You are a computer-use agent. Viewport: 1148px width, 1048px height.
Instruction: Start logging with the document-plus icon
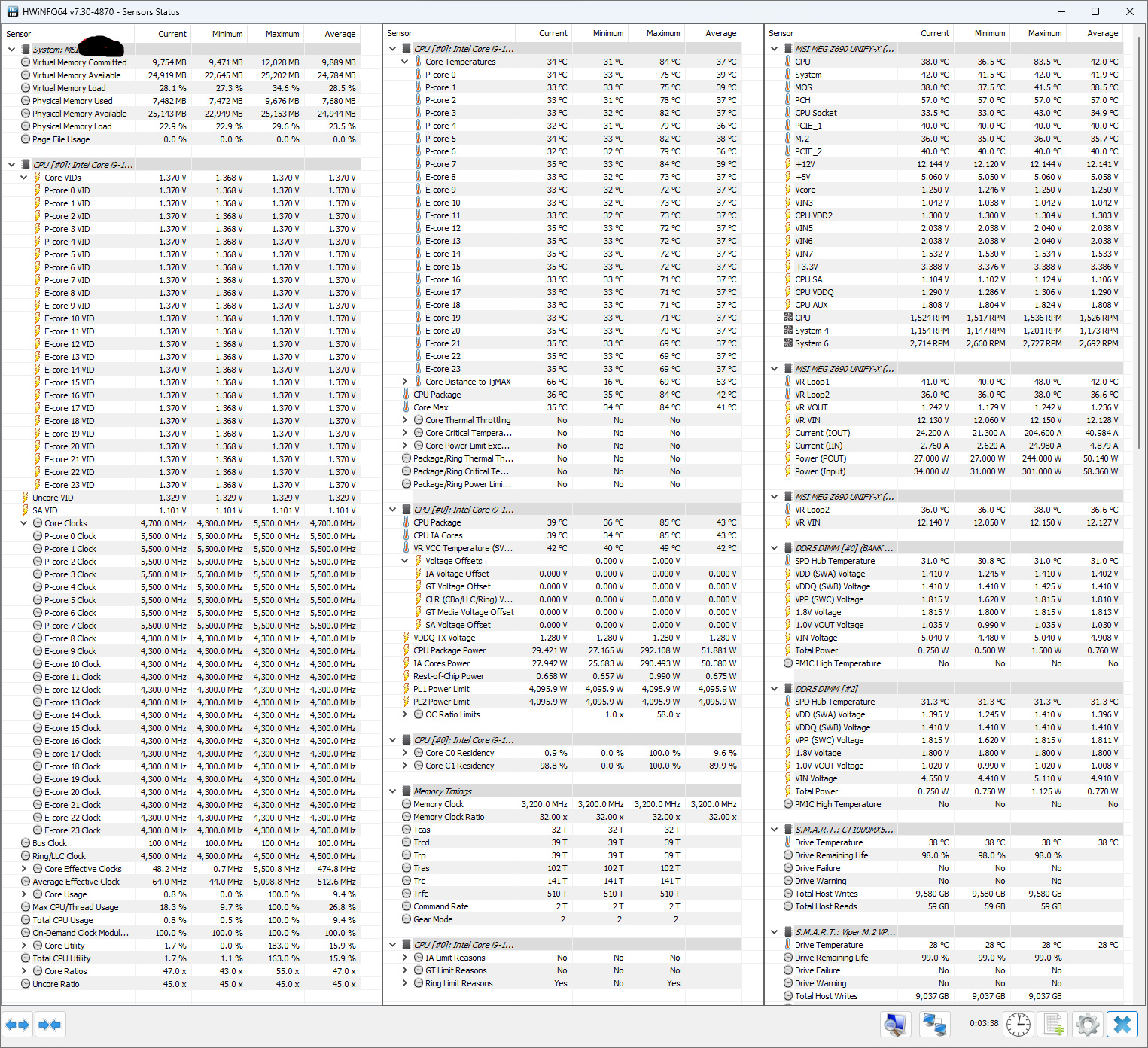[x=1053, y=1025]
